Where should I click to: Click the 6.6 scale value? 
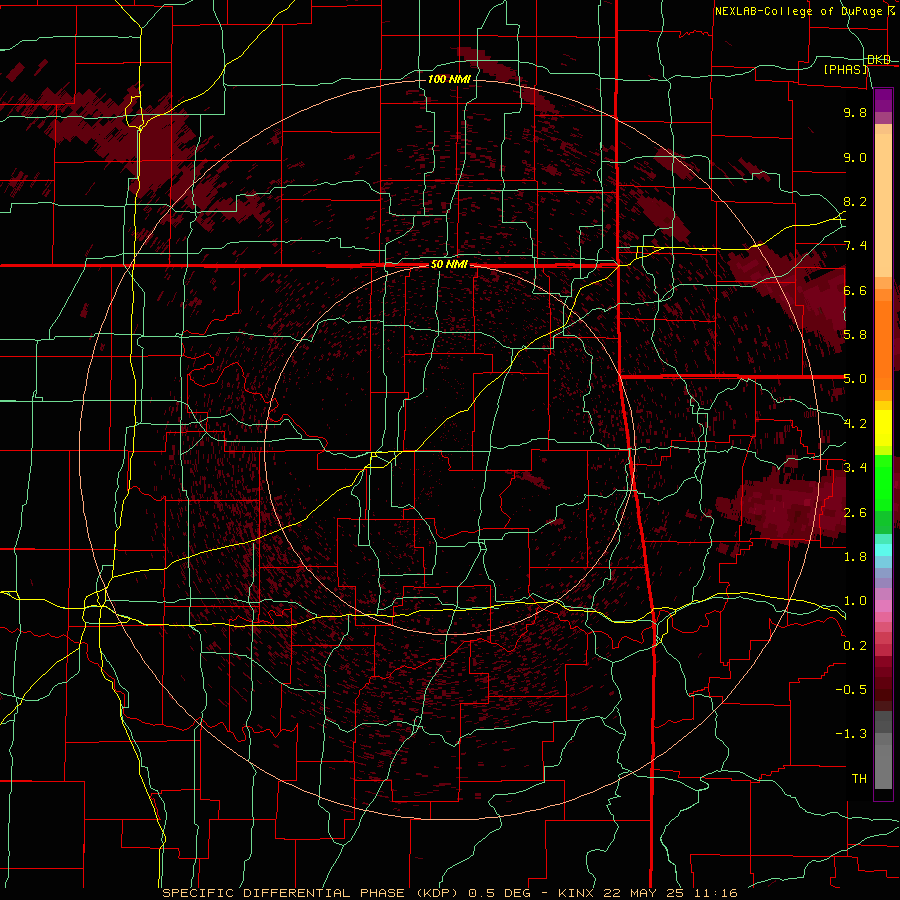click(855, 290)
